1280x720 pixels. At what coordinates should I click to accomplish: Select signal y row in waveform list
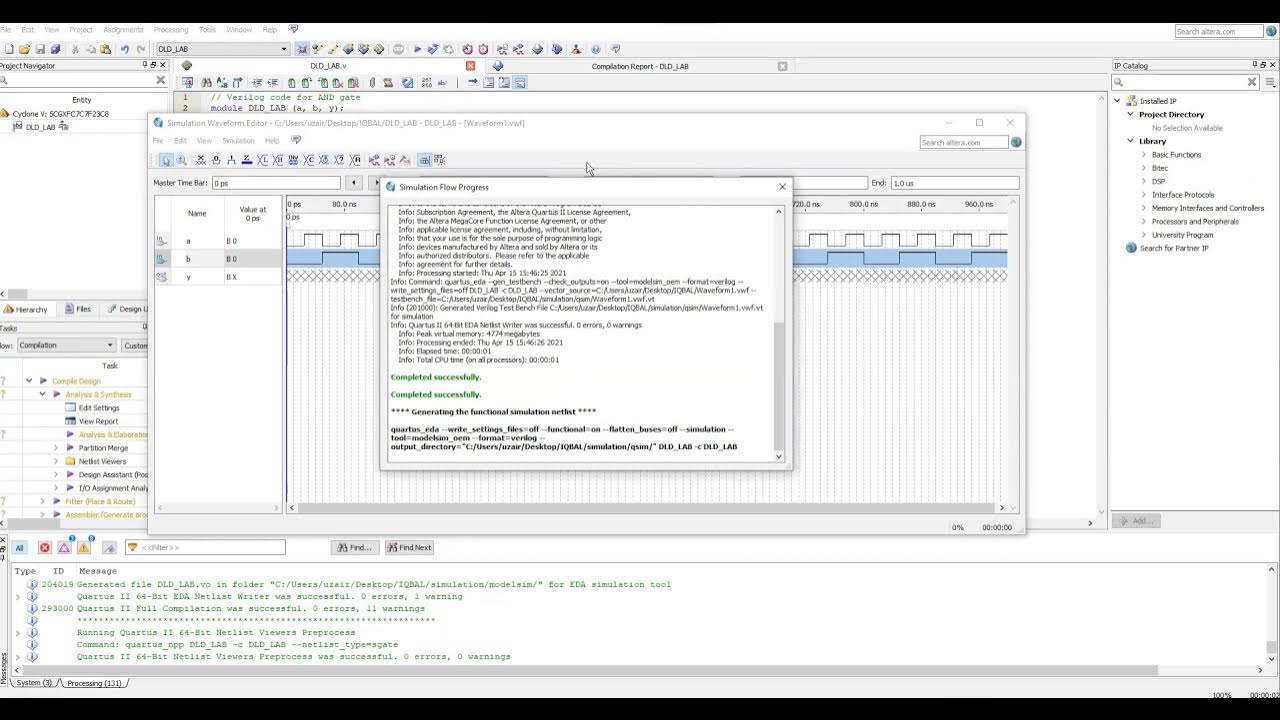click(x=218, y=277)
